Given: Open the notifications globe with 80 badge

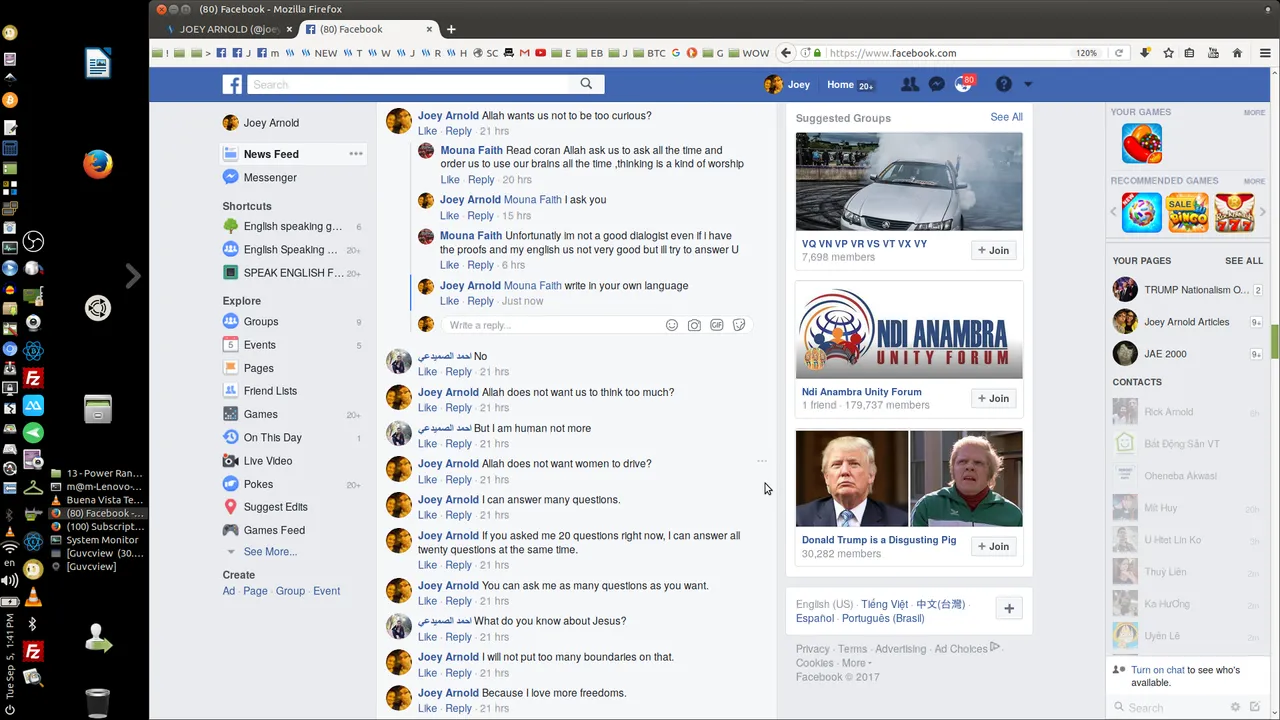Looking at the screenshot, I should click(x=963, y=85).
